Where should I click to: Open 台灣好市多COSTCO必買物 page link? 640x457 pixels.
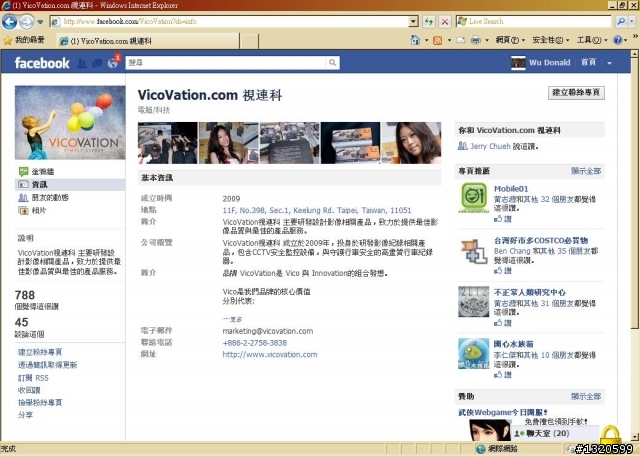[541, 240]
